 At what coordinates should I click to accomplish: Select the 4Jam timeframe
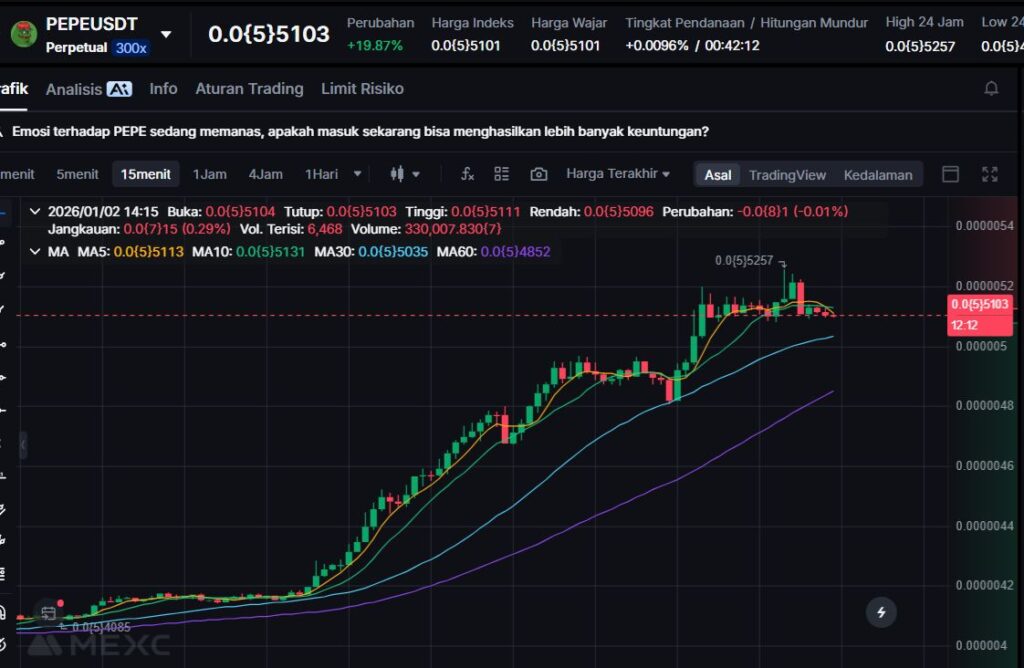coord(265,174)
